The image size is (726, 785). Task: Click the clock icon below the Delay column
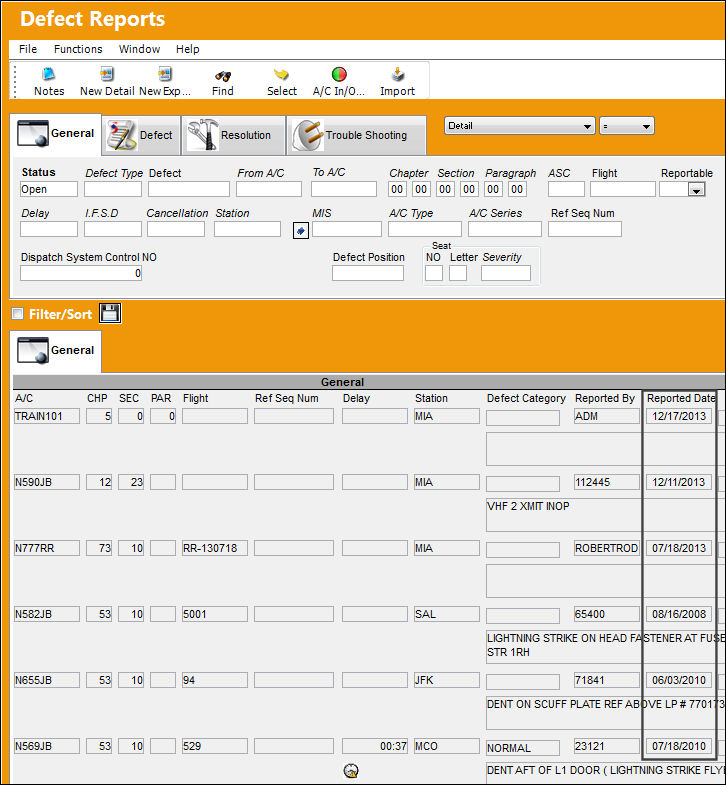[351, 770]
